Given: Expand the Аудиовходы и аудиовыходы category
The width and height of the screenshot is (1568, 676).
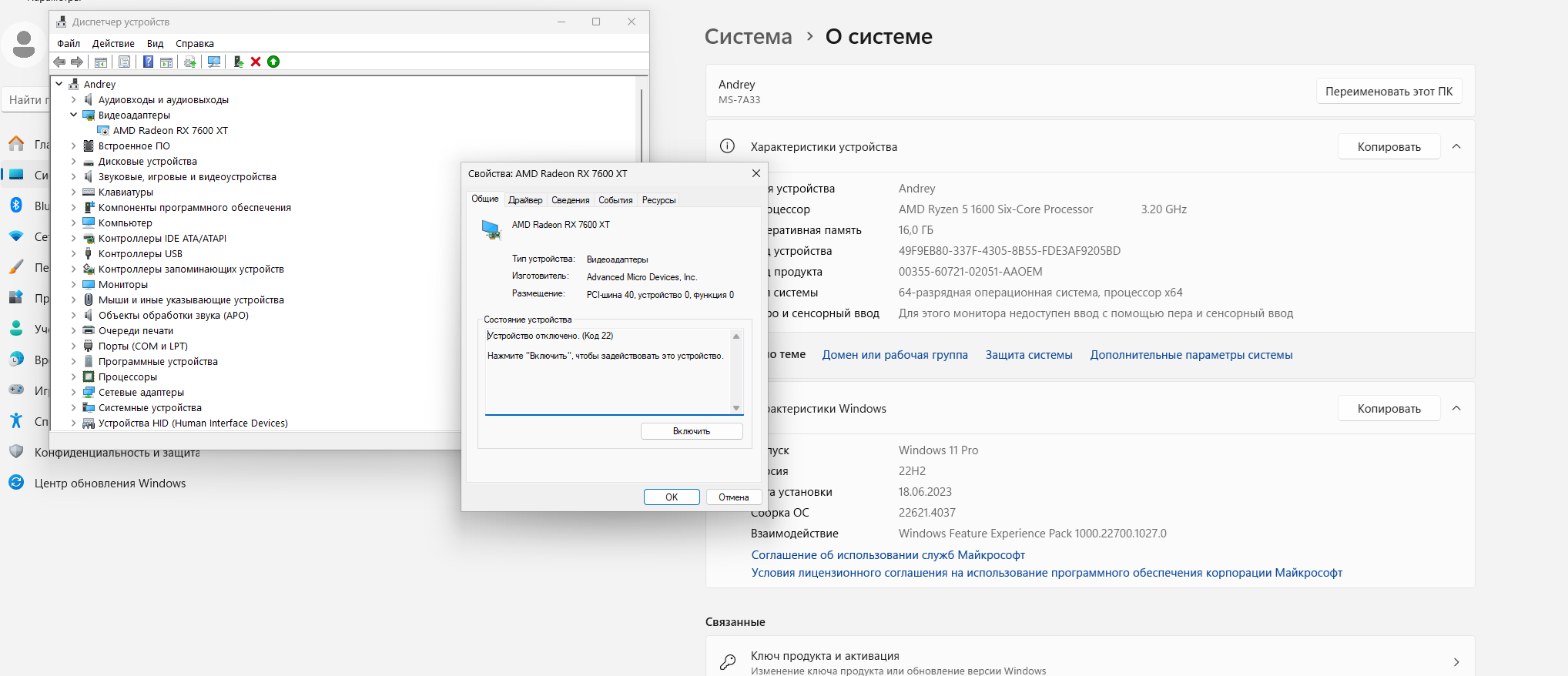Looking at the screenshot, I should (x=74, y=99).
